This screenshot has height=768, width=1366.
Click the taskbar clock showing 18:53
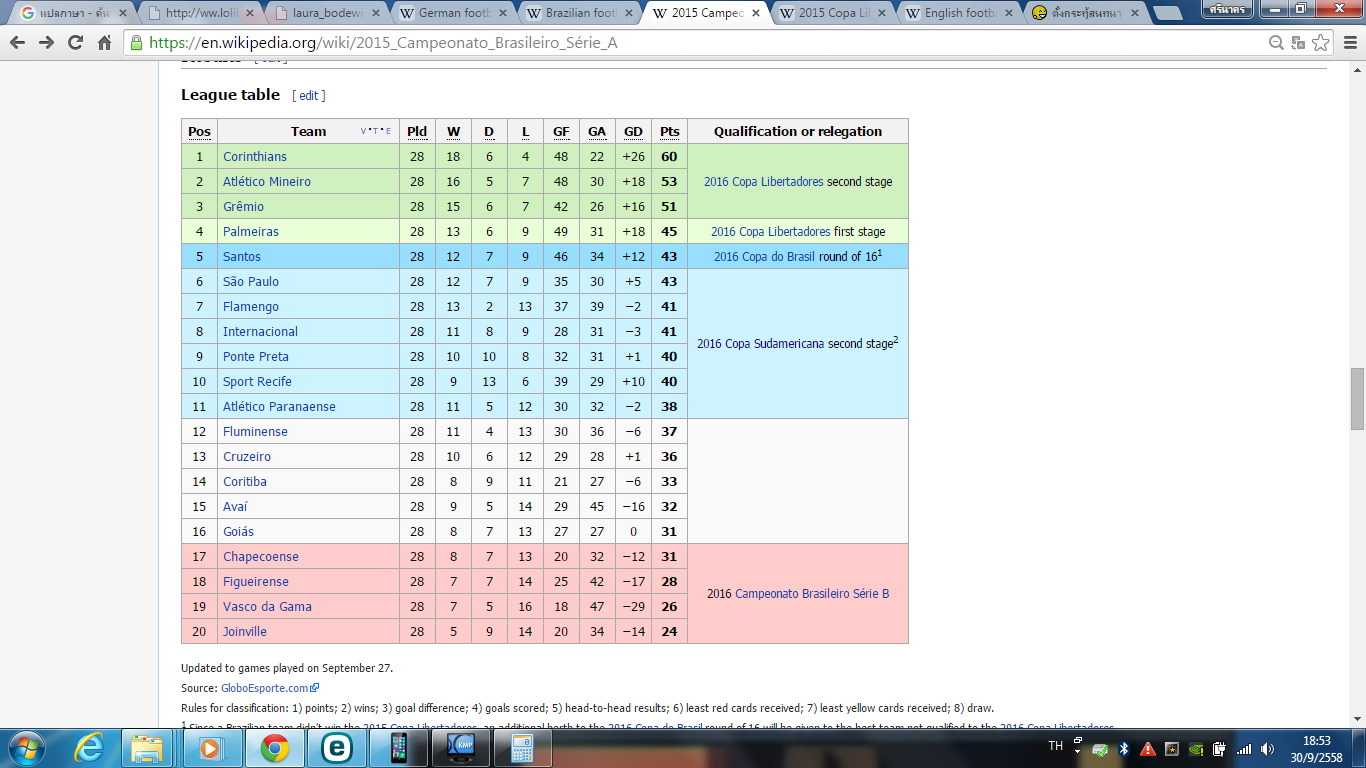click(1319, 748)
